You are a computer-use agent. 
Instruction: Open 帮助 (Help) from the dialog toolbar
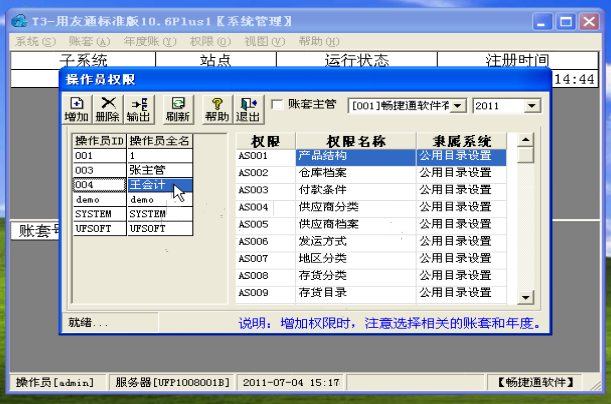coord(216,109)
